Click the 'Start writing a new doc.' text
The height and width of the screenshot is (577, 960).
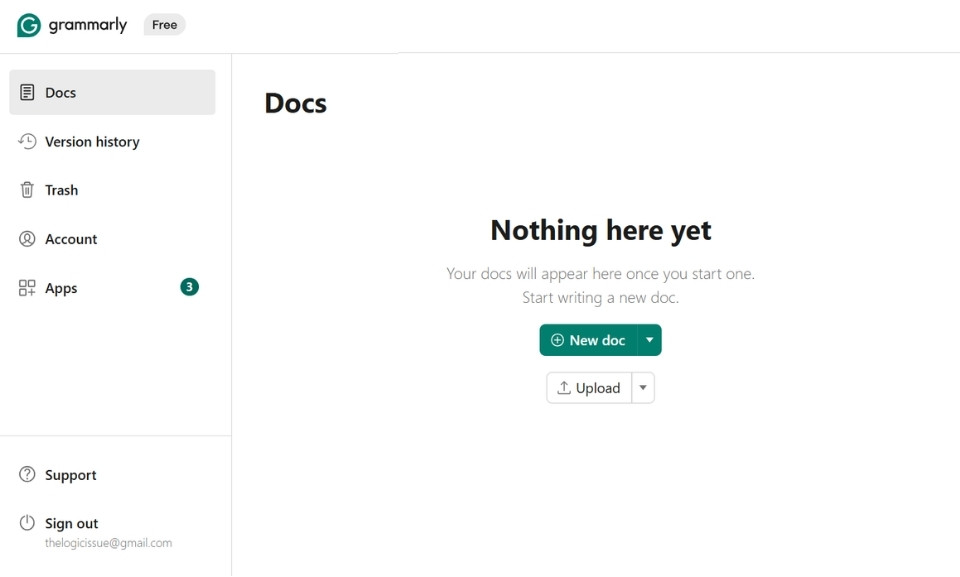tap(601, 298)
